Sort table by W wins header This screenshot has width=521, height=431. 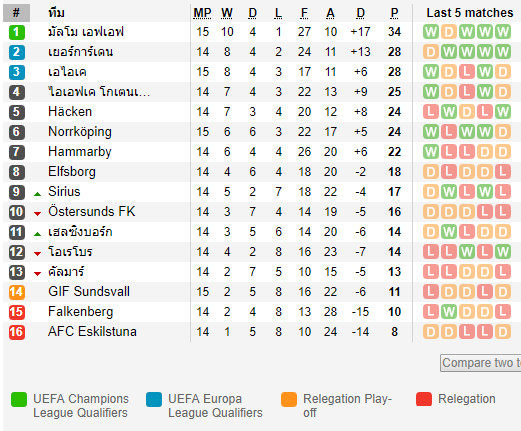[x=227, y=13]
